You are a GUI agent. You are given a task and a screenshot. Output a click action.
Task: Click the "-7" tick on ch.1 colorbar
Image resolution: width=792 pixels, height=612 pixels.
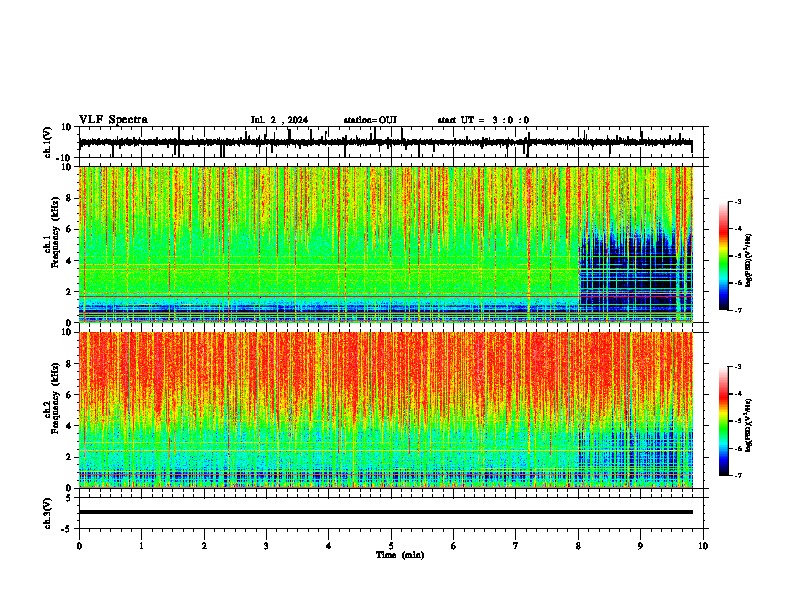[x=738, y=310]
